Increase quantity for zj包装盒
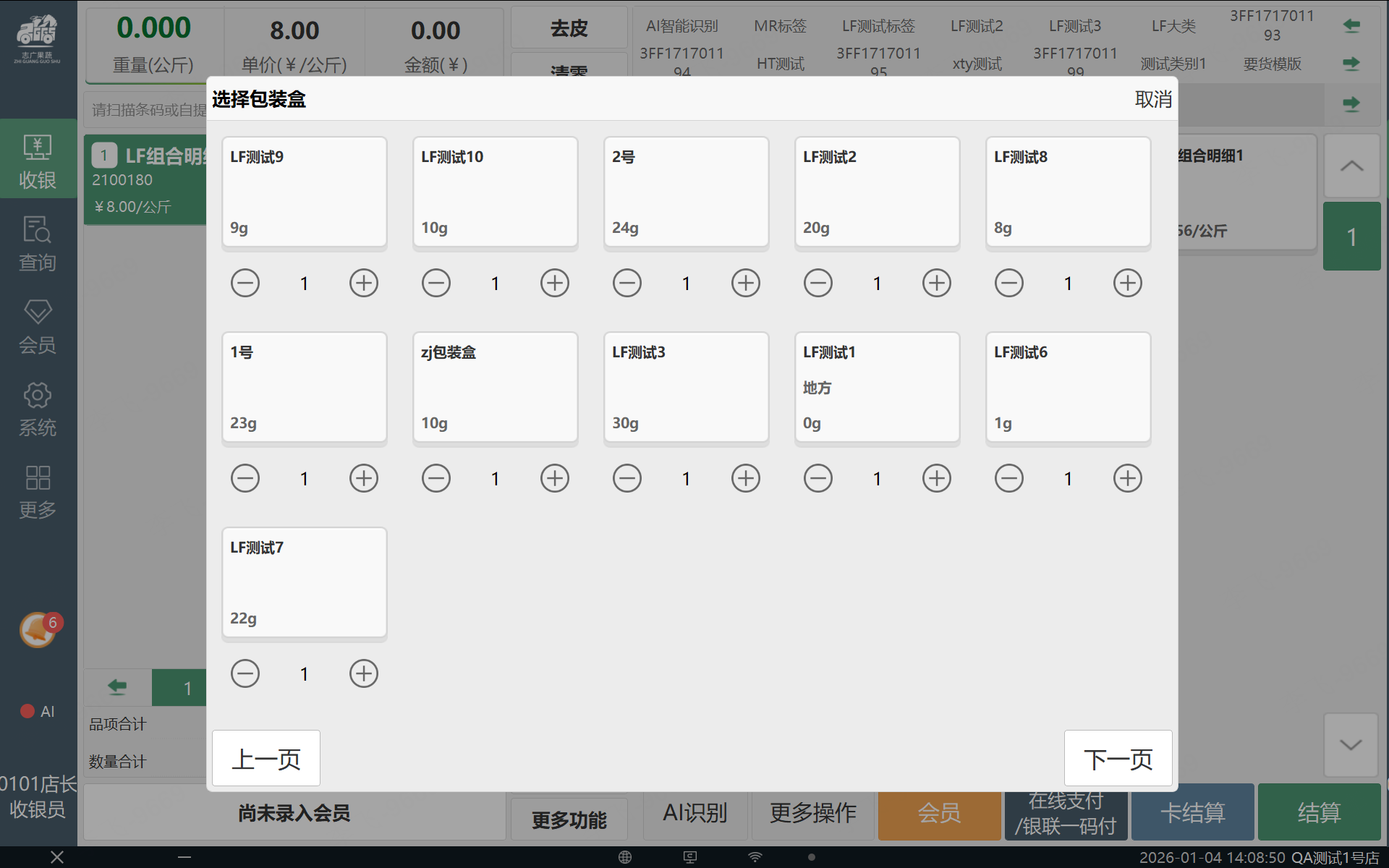The image size is (1389, 868). 554,478
